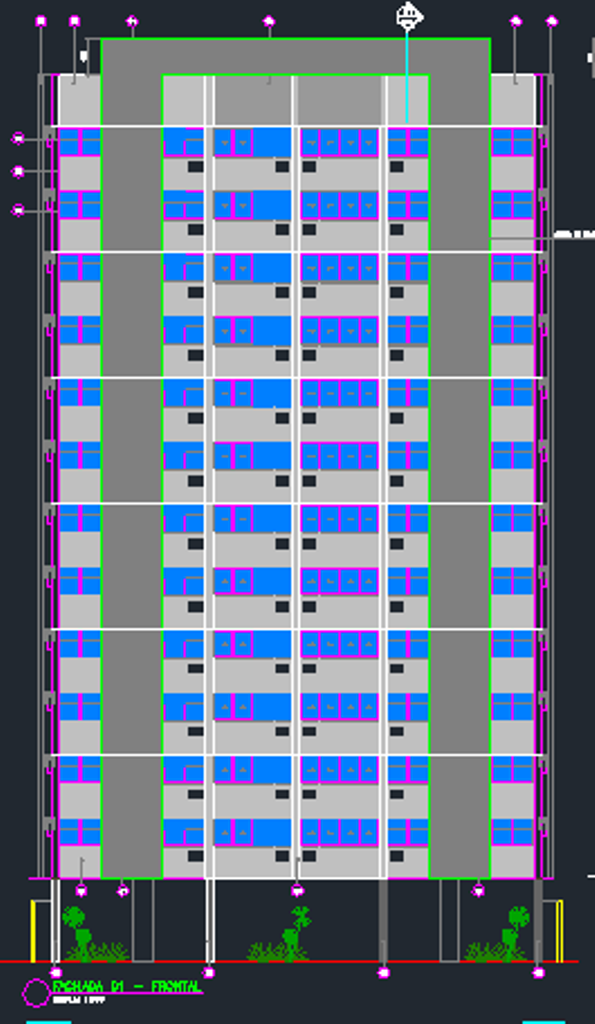
Task: Click the magenta circle beside the facade title
Action: tap(36, 993)
